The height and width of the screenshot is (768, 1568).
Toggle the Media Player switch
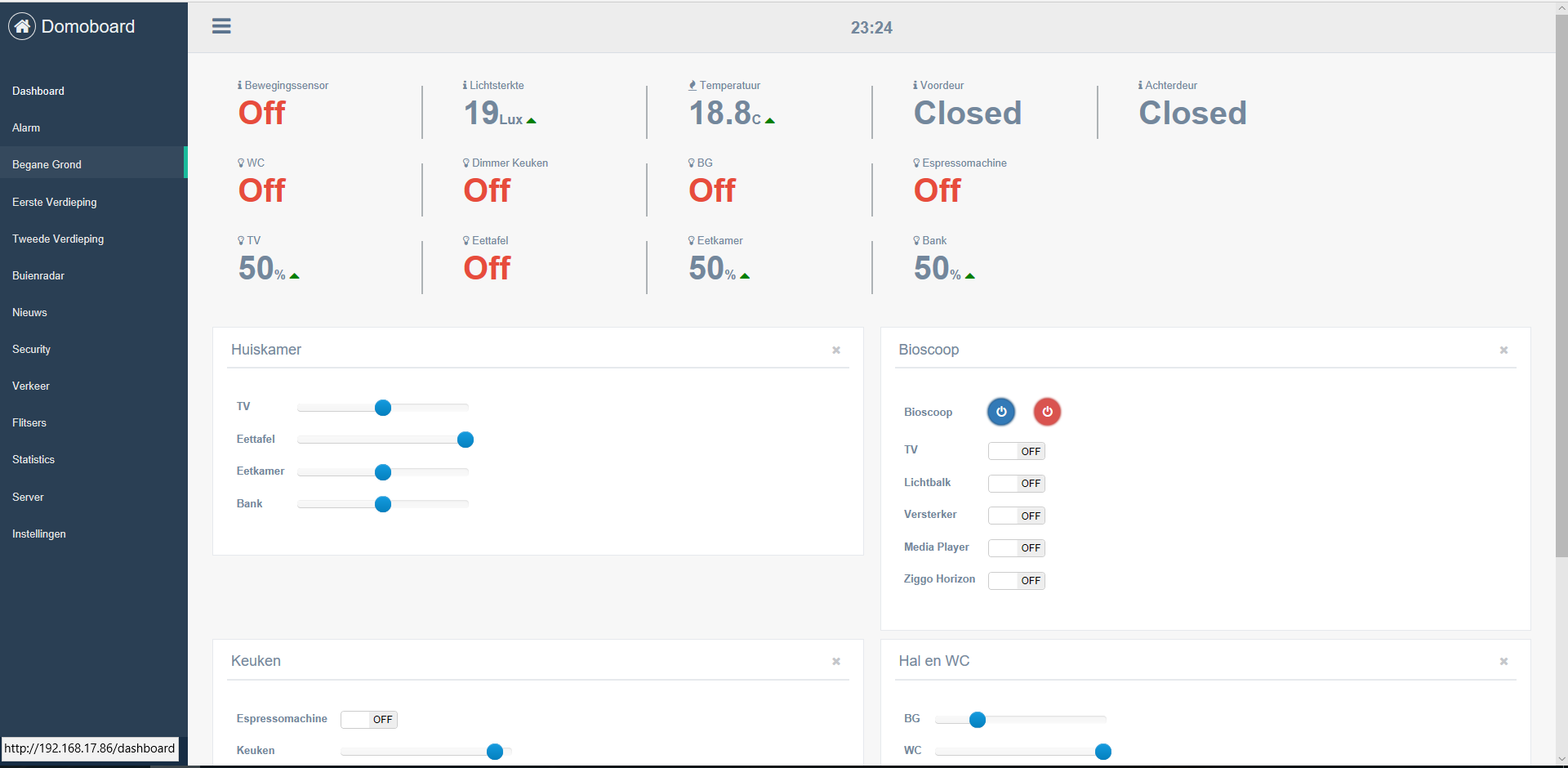point(1017,547)
